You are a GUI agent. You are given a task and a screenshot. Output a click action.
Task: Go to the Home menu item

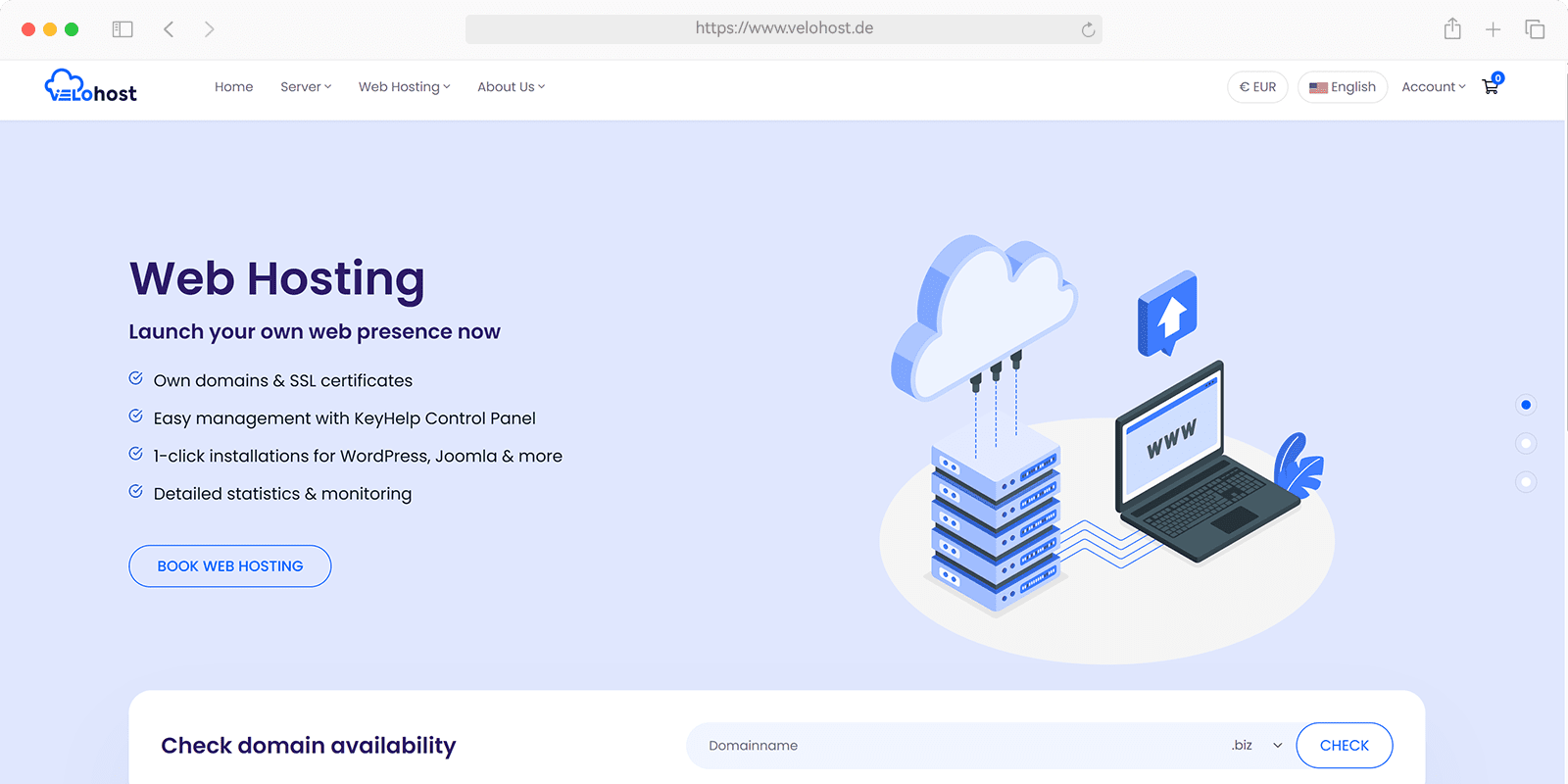[x=233, y=86]
